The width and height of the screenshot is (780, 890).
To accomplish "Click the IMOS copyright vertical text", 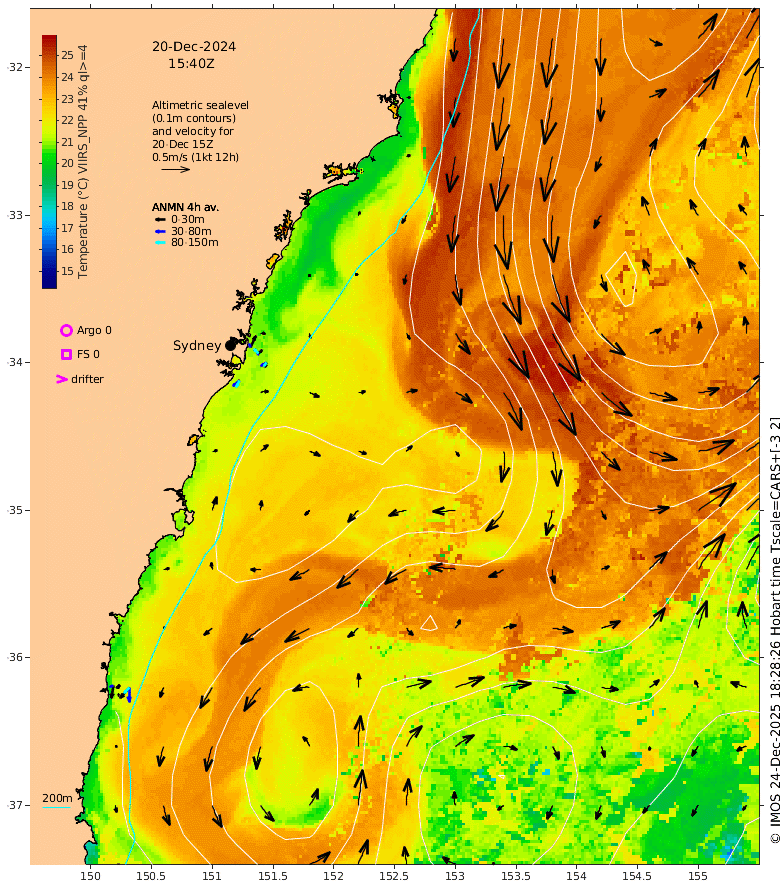I will [x=774, y=630].
